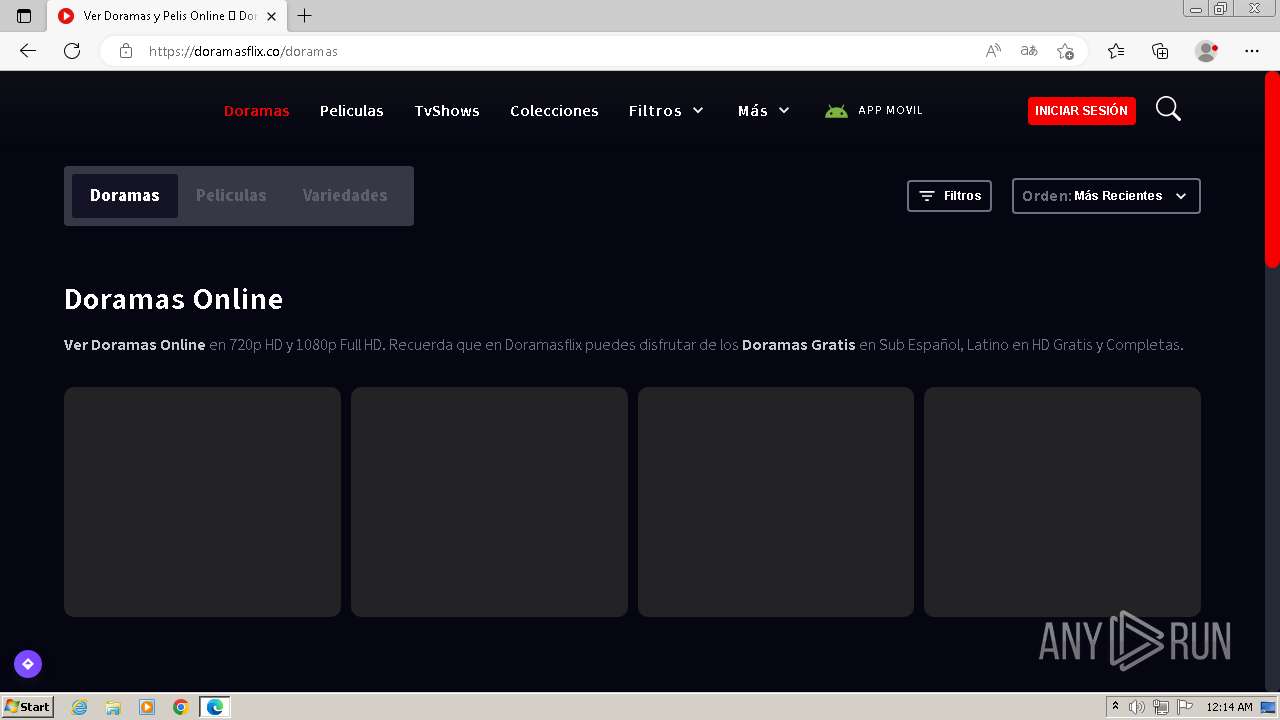
Task: Open Doramas in the top navigation
Action: [257, 111]
